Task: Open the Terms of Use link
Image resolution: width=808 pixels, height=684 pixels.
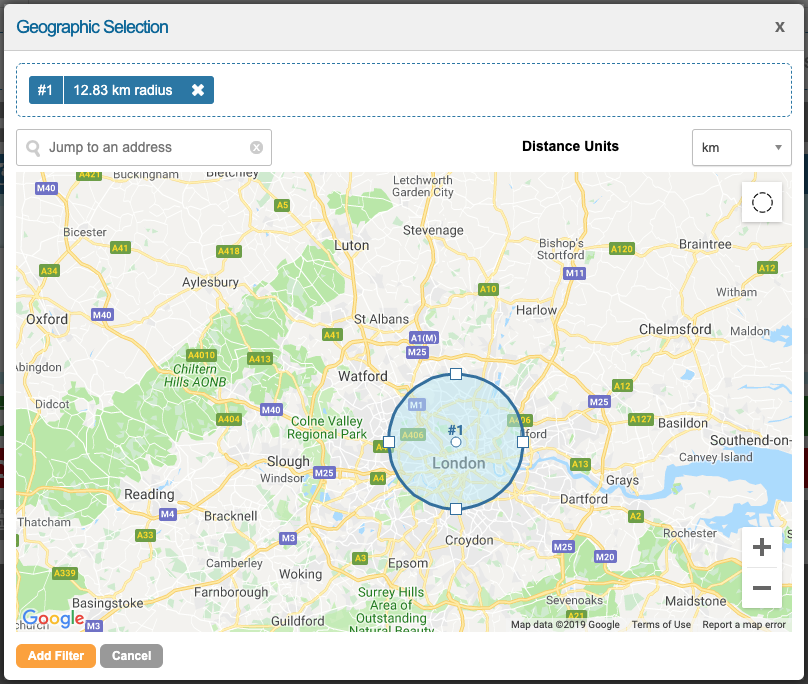Action: pyautogui.click(x=661, y=625)
